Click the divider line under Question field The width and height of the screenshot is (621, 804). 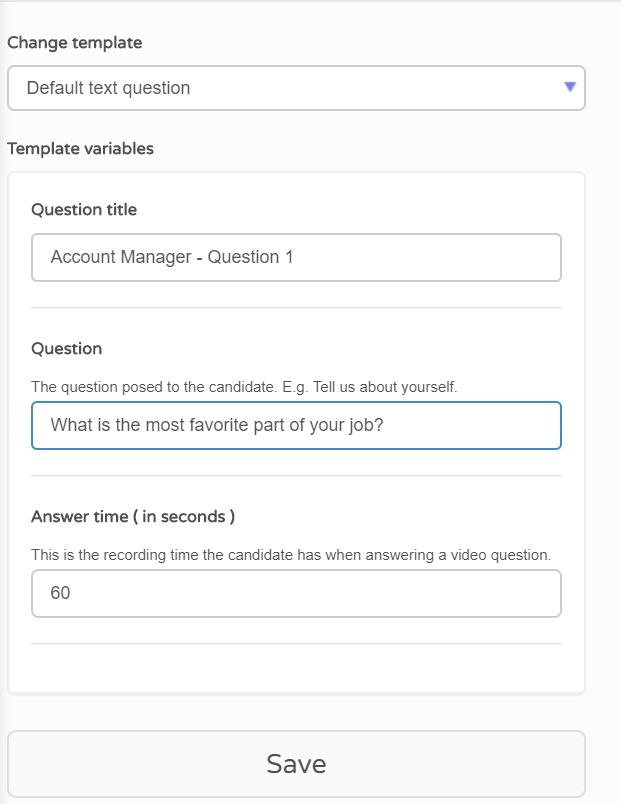coord(296,476)
